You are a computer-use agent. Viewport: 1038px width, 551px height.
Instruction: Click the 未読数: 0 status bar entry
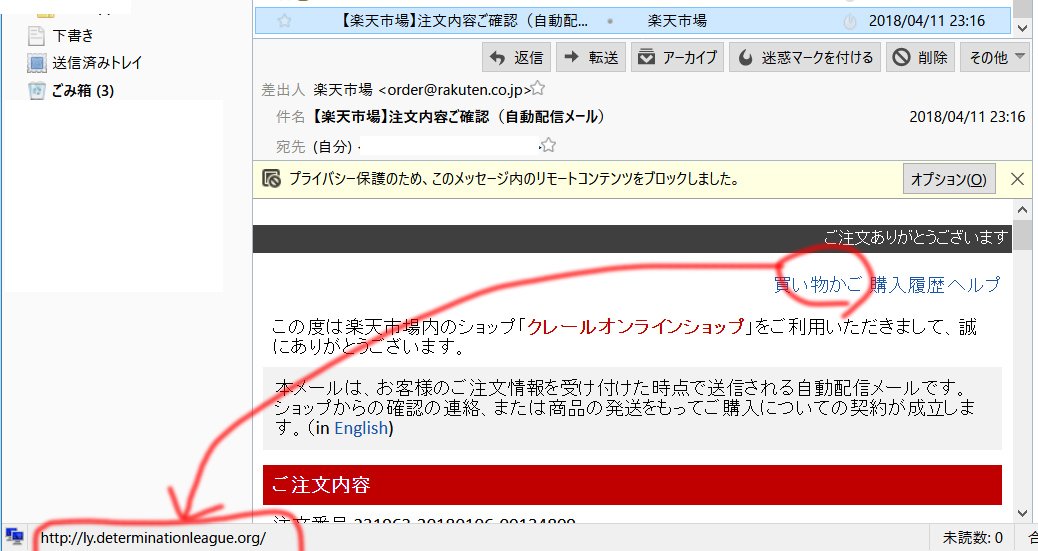972,537
